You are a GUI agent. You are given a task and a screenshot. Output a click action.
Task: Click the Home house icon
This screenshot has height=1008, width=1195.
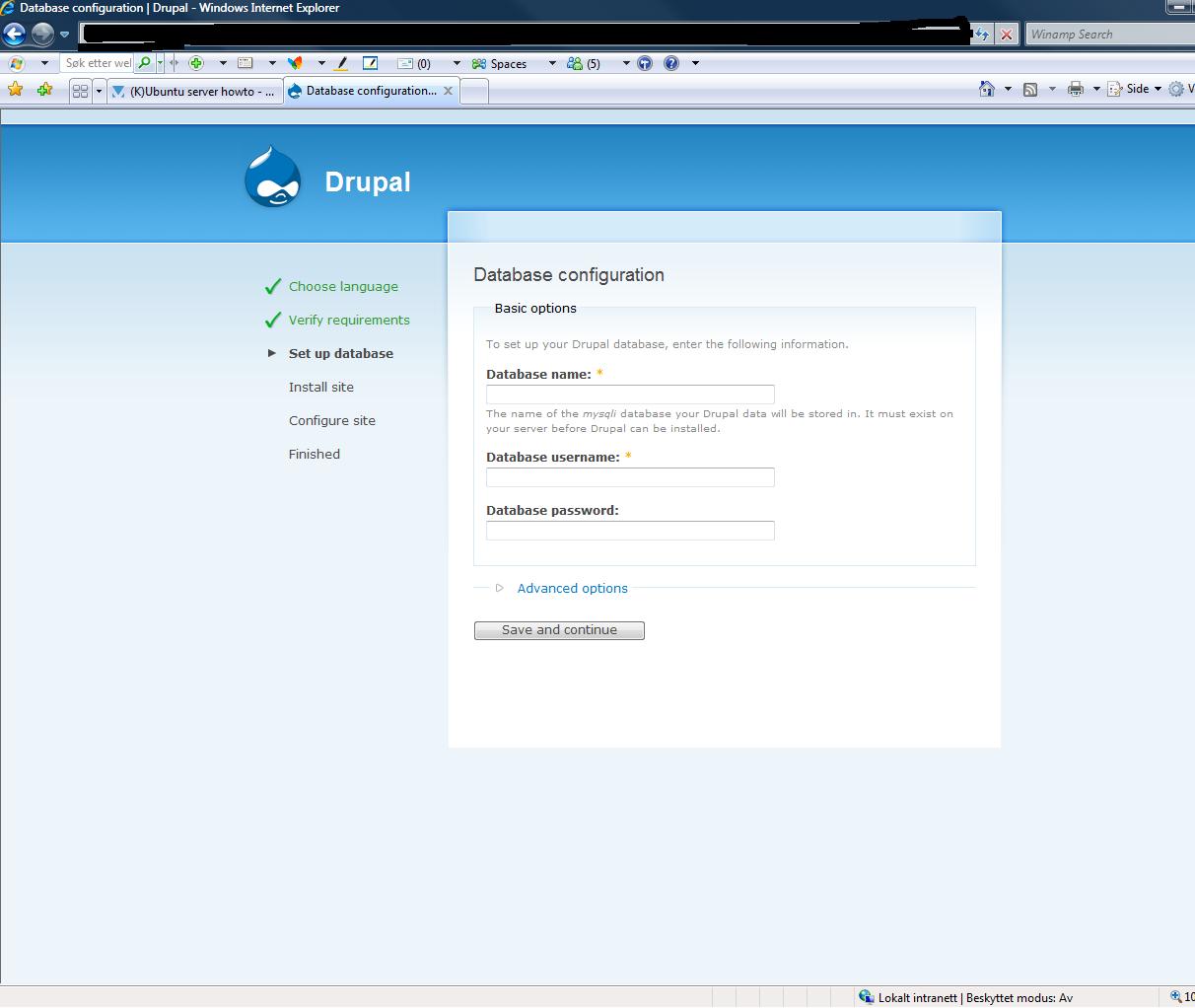(x=986, y=89)
